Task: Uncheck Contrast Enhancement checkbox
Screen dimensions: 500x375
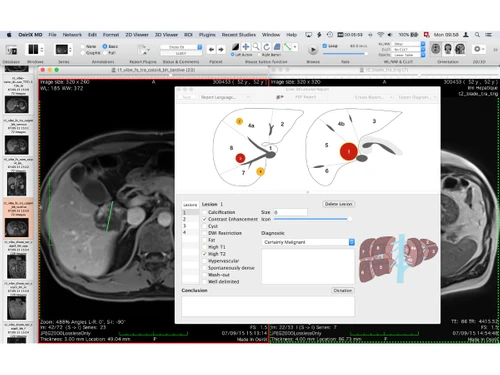Action: pos(204,219)
